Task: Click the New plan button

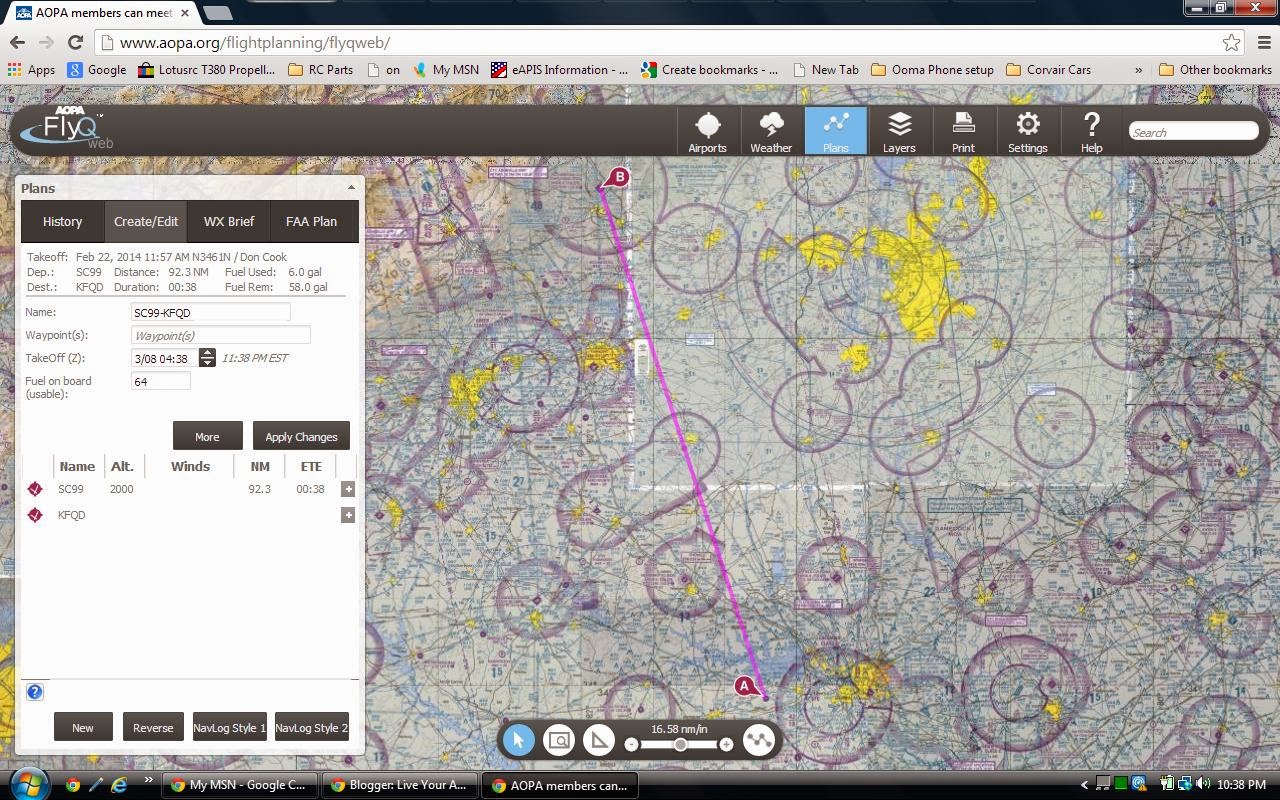Action: point(83,727)
